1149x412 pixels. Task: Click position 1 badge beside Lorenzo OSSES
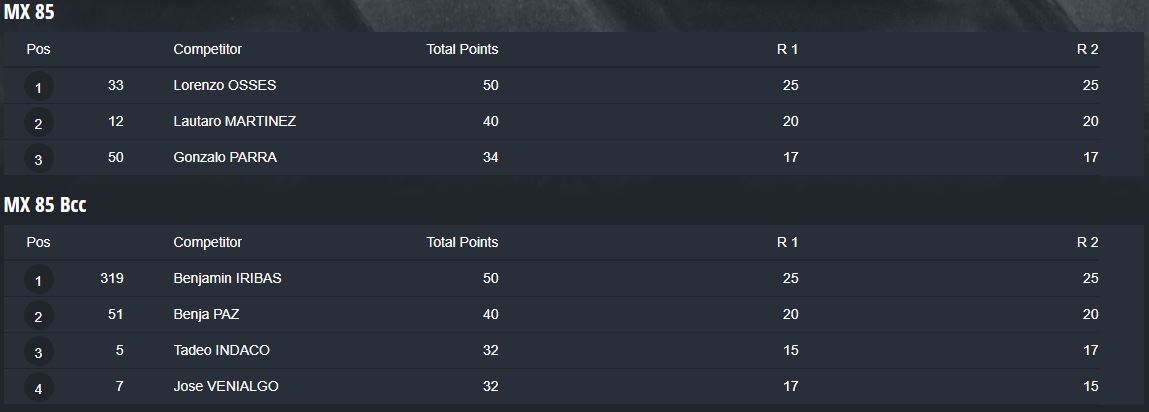pos(38,88)
